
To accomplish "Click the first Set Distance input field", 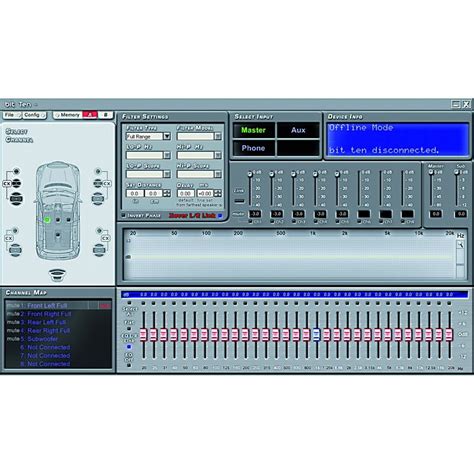I will tap(135, 193).
